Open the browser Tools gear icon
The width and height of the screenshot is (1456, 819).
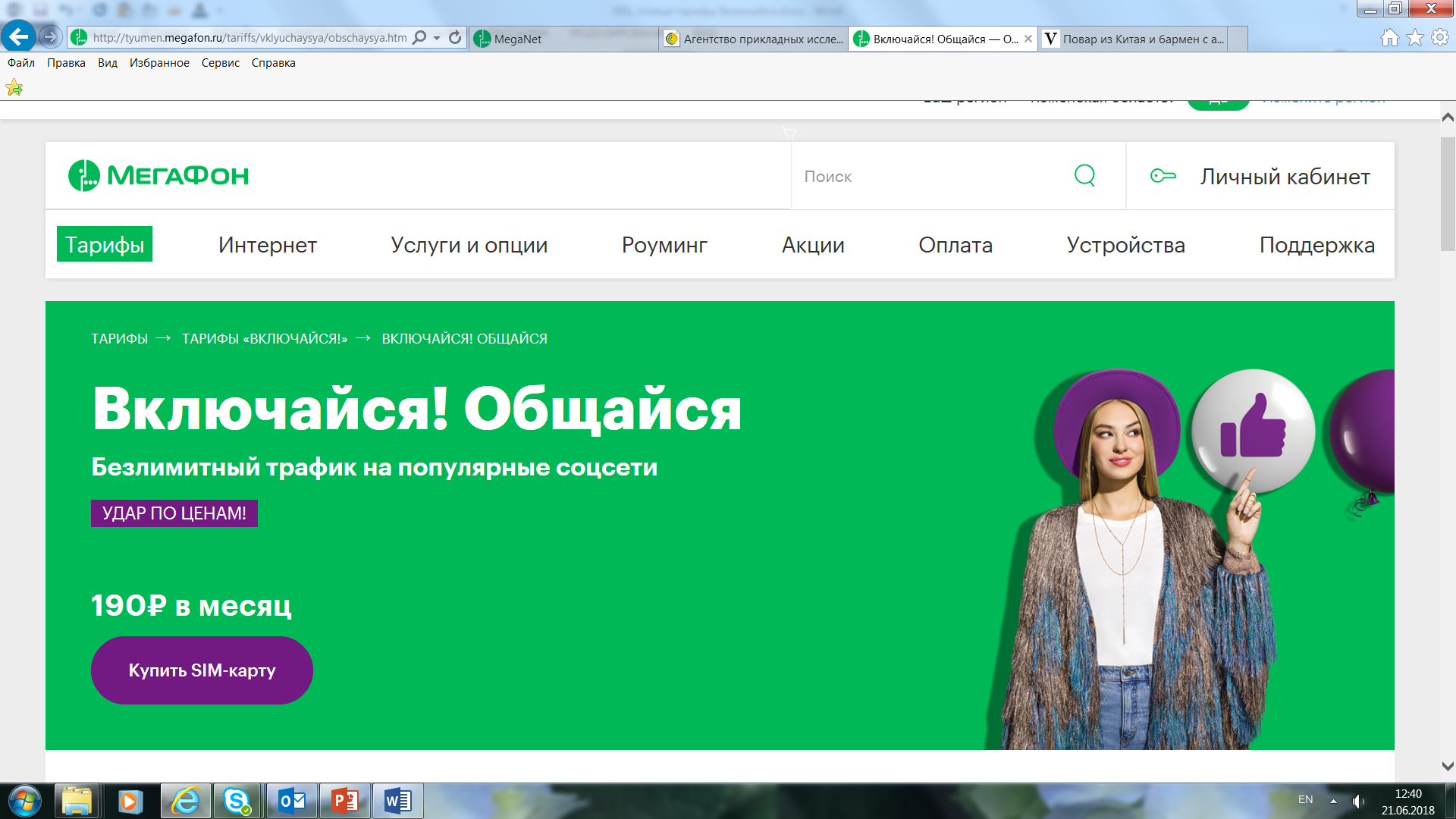[x=1439, y=38]
